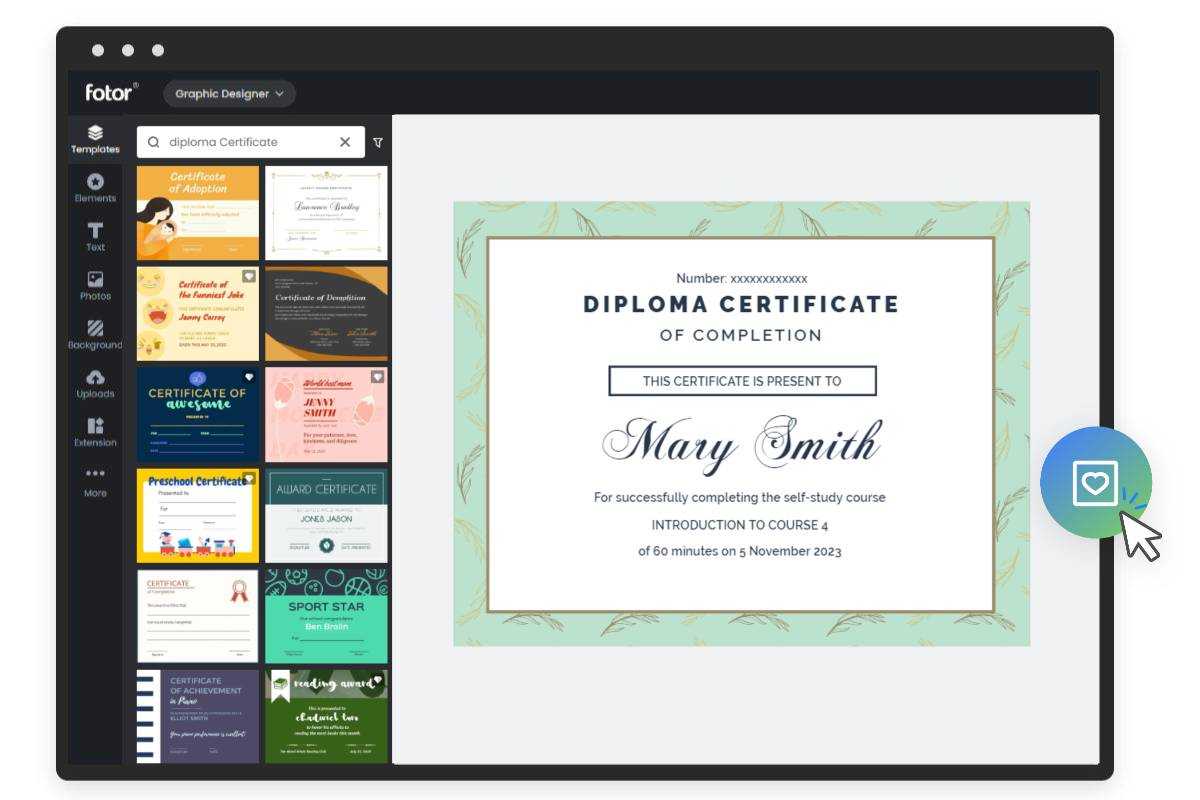Select the Lawrence Bradley ornate certificate template

point(326,213)
